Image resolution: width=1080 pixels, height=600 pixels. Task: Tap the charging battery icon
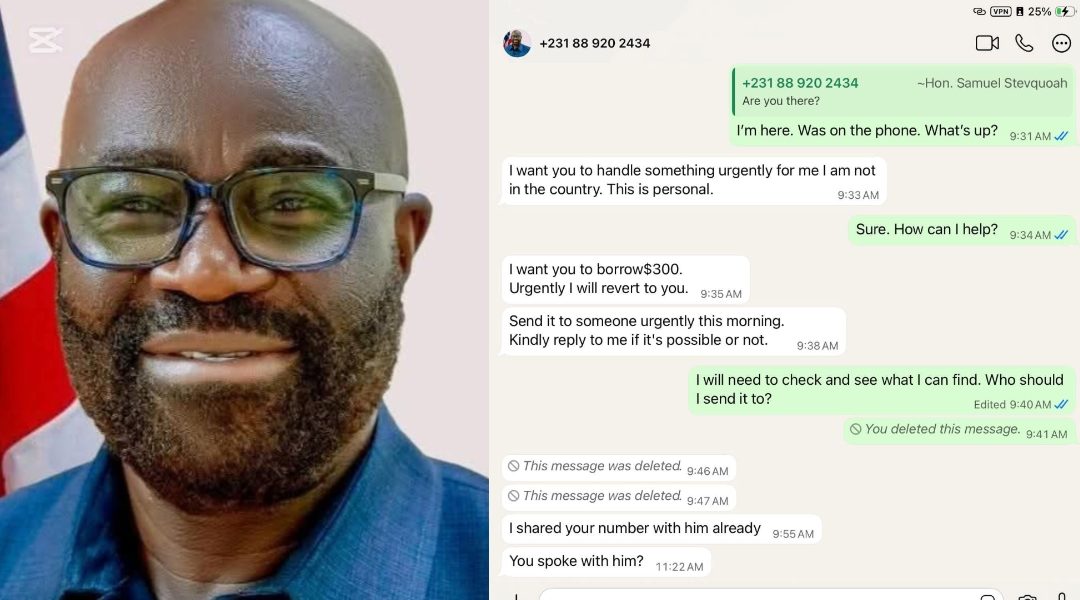click(x=1066, y=12)
